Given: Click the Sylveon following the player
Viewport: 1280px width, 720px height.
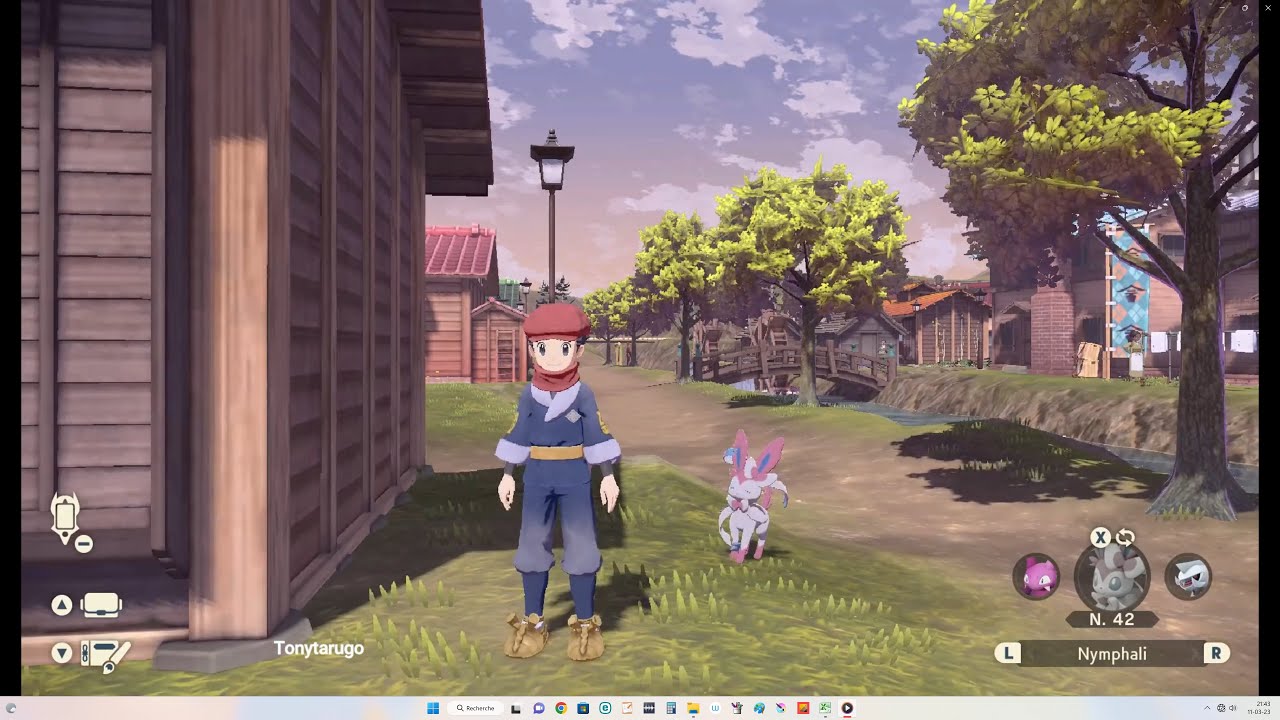Looking at the screenshot, I should pyautogui.click(x=751, y=496).
